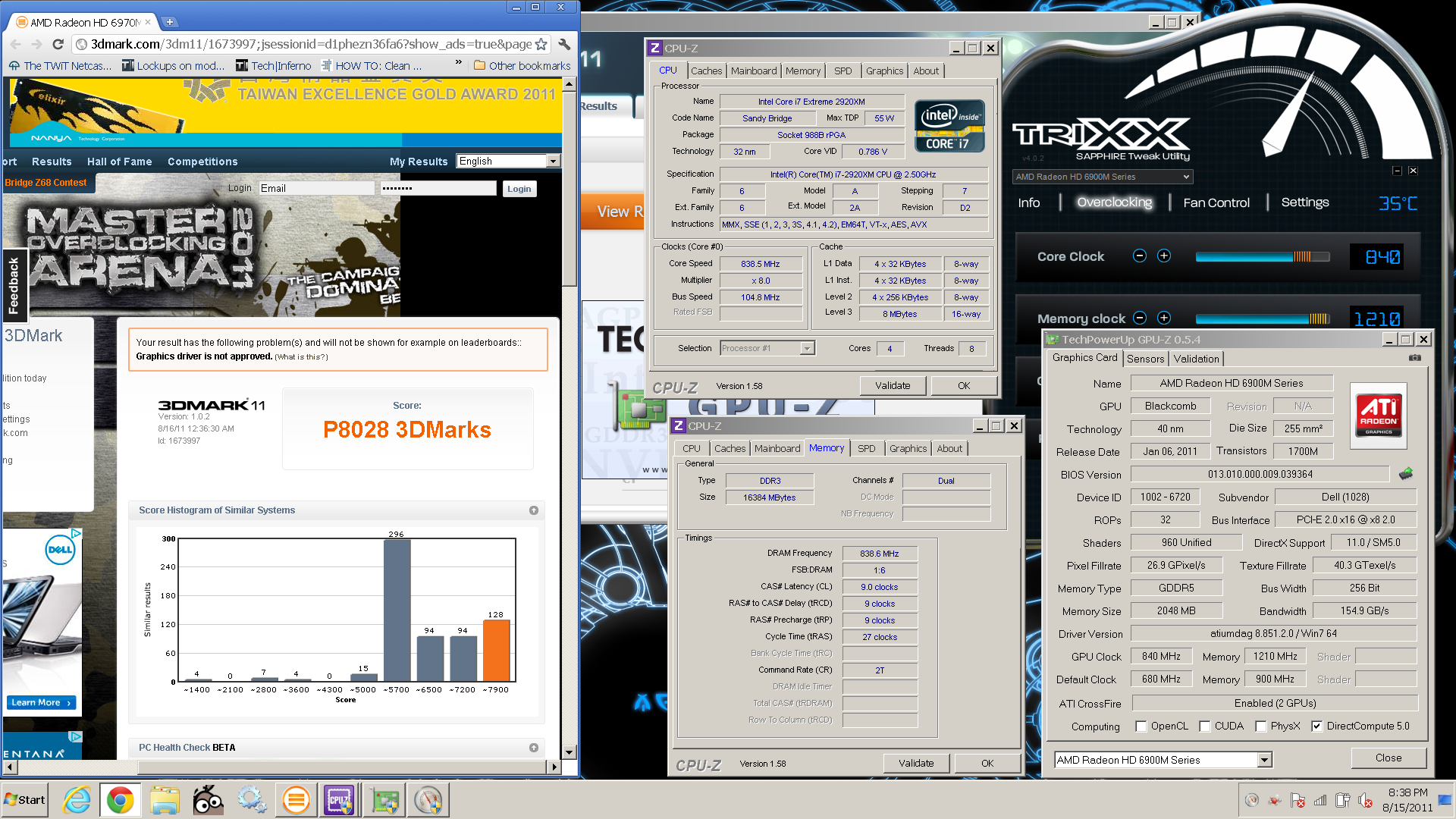Increase Memory clock with plus icon
The height and width of the screenshot is (819, 1456).
[1164, 318]
